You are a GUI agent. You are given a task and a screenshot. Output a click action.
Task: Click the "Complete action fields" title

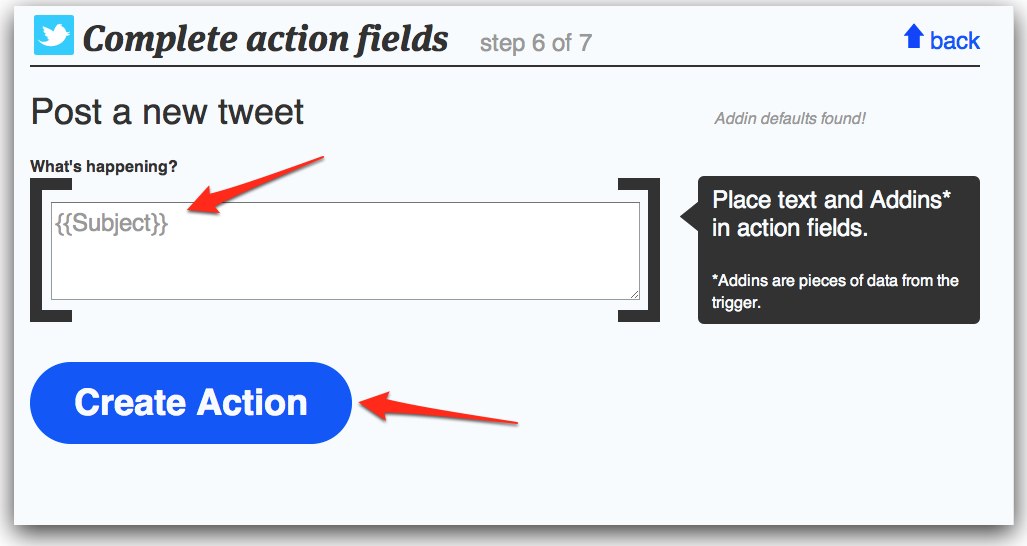pos(265,39)
